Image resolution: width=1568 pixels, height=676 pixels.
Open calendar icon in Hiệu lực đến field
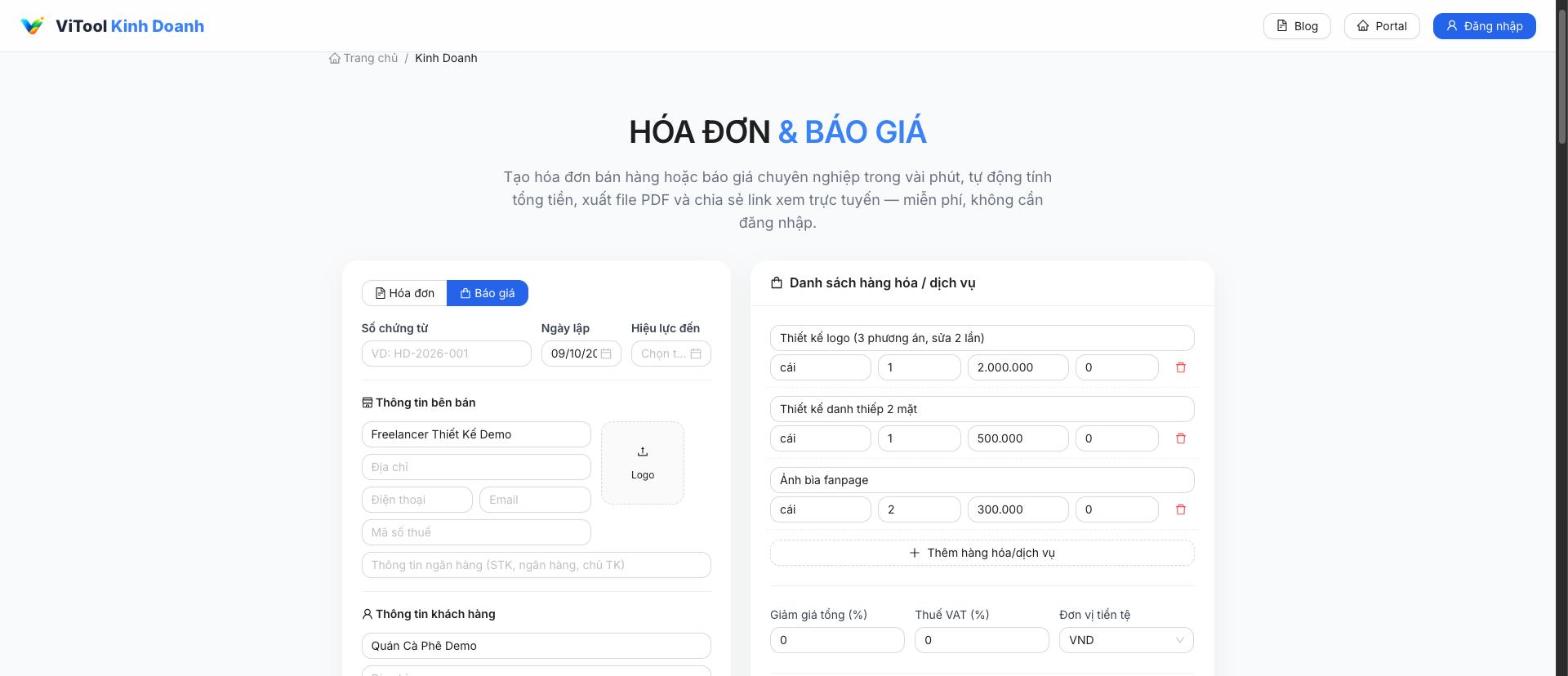(696, 354)
